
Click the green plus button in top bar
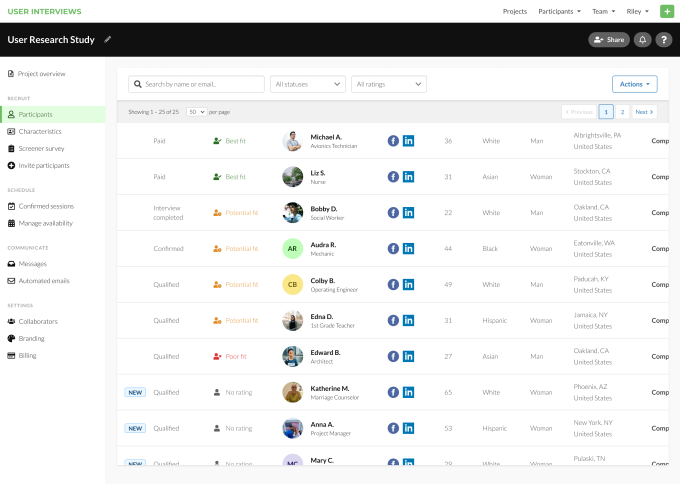click(x=667, y=11)
